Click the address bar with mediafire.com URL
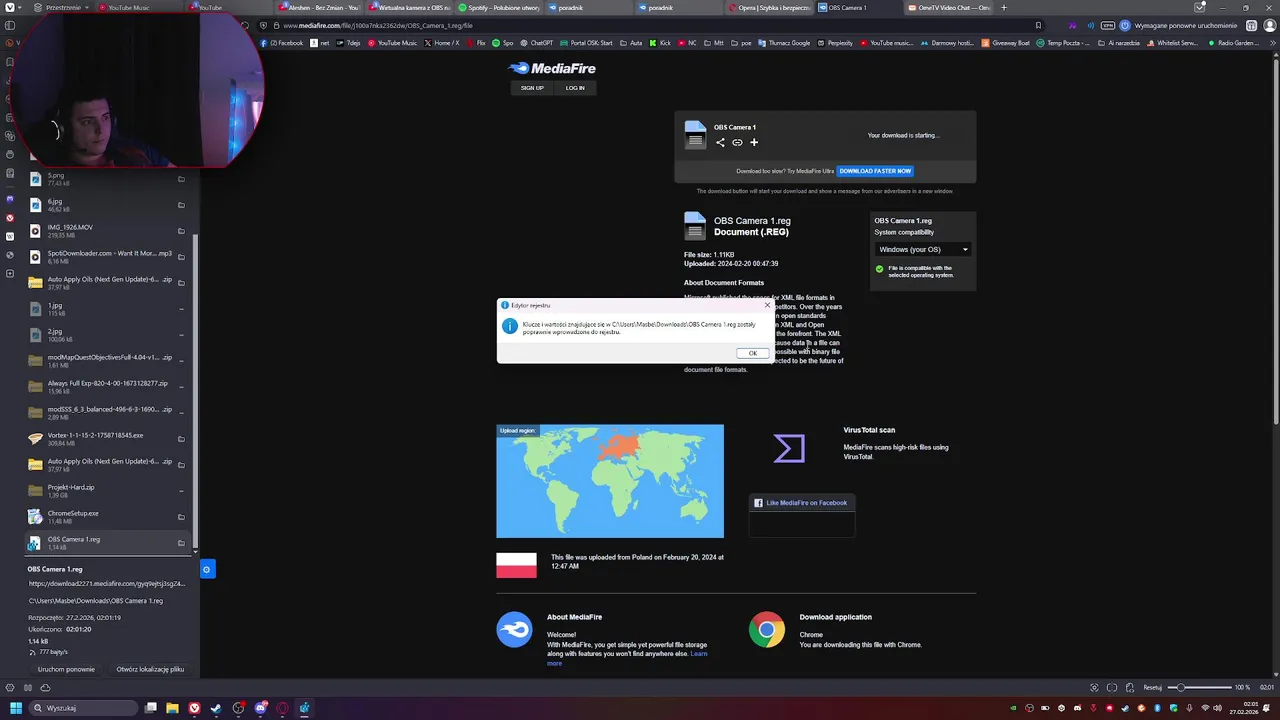This screenshot has width=1280, height=720. [650, 26]
